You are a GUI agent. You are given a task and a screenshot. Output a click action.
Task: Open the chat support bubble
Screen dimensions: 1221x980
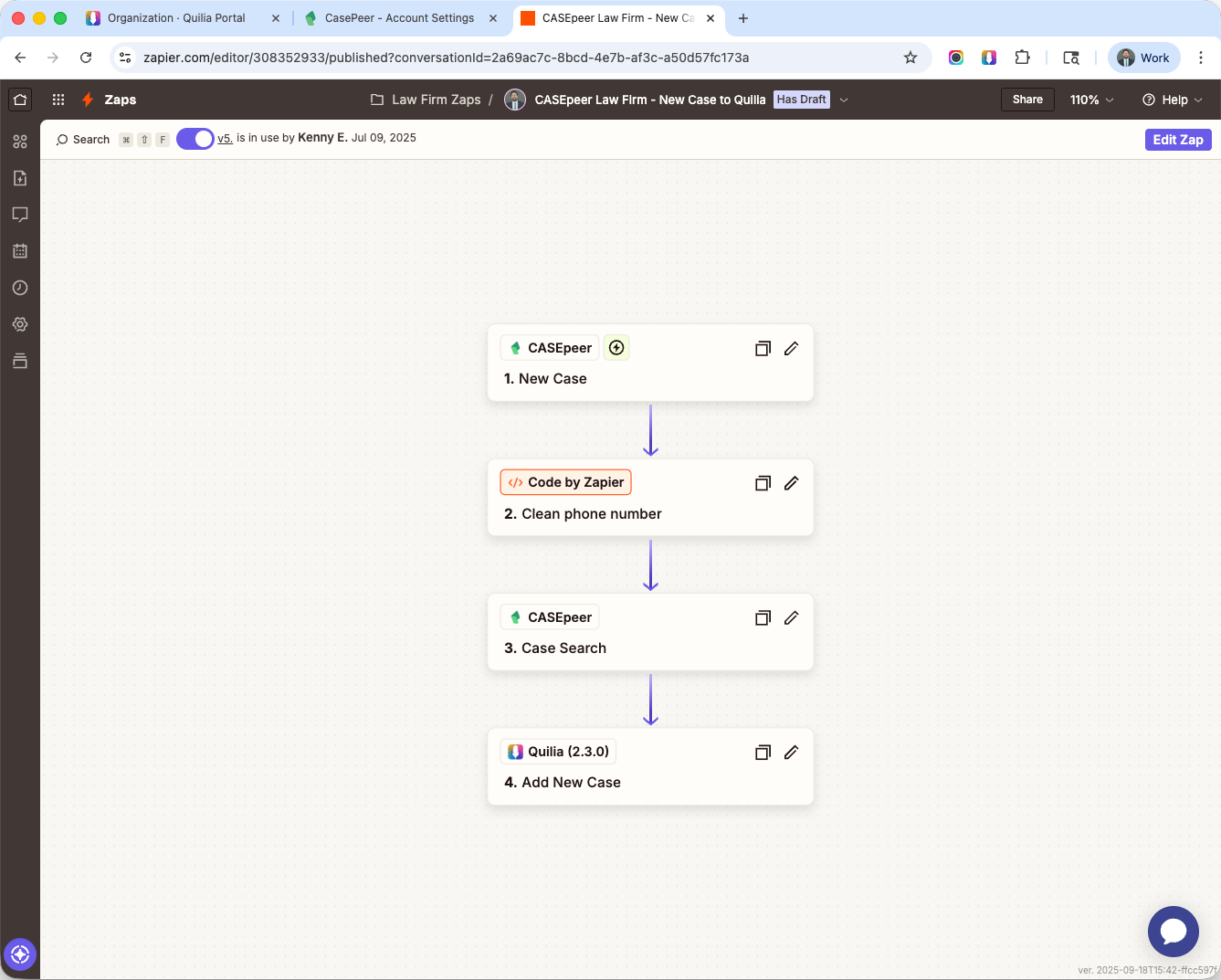(1174, 932)
